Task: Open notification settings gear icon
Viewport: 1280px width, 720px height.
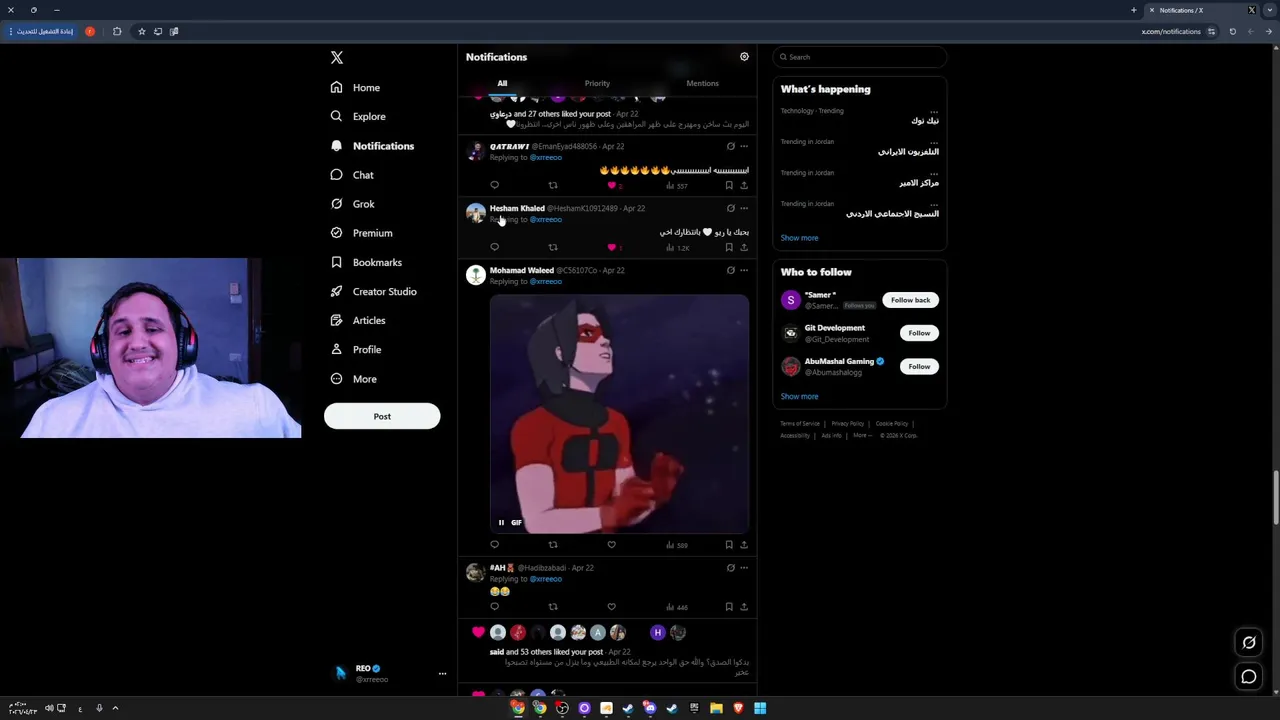Action: coord(744,57)
